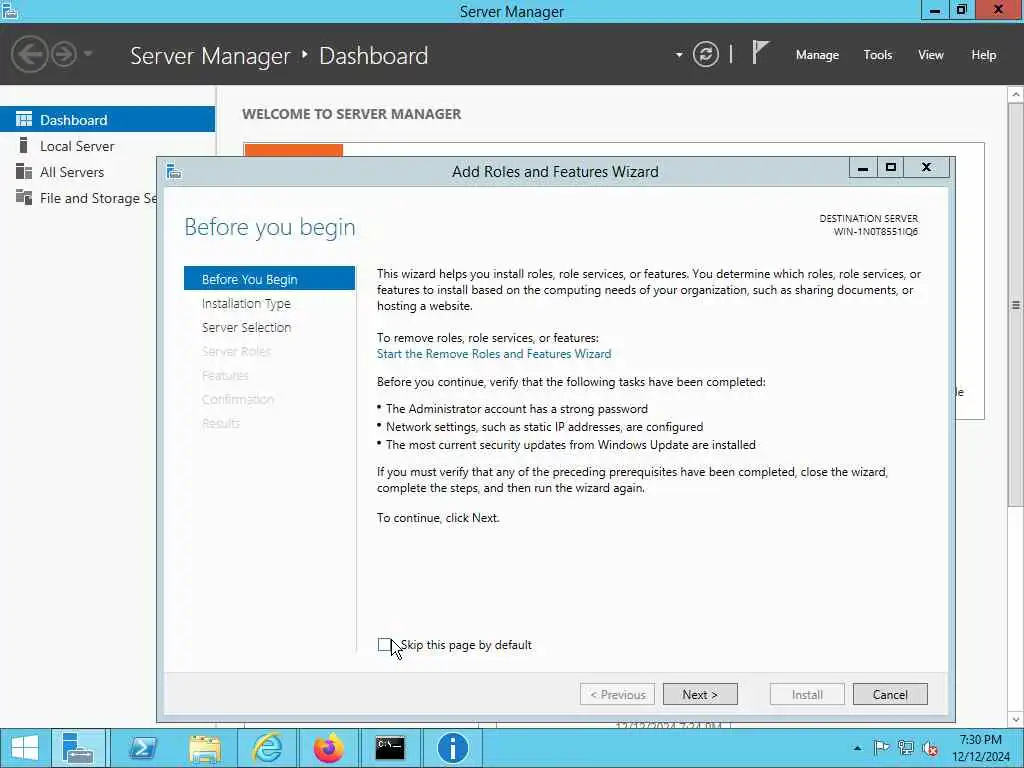Open the Windows Start button

pyautogui.click(x=25, y=748)
